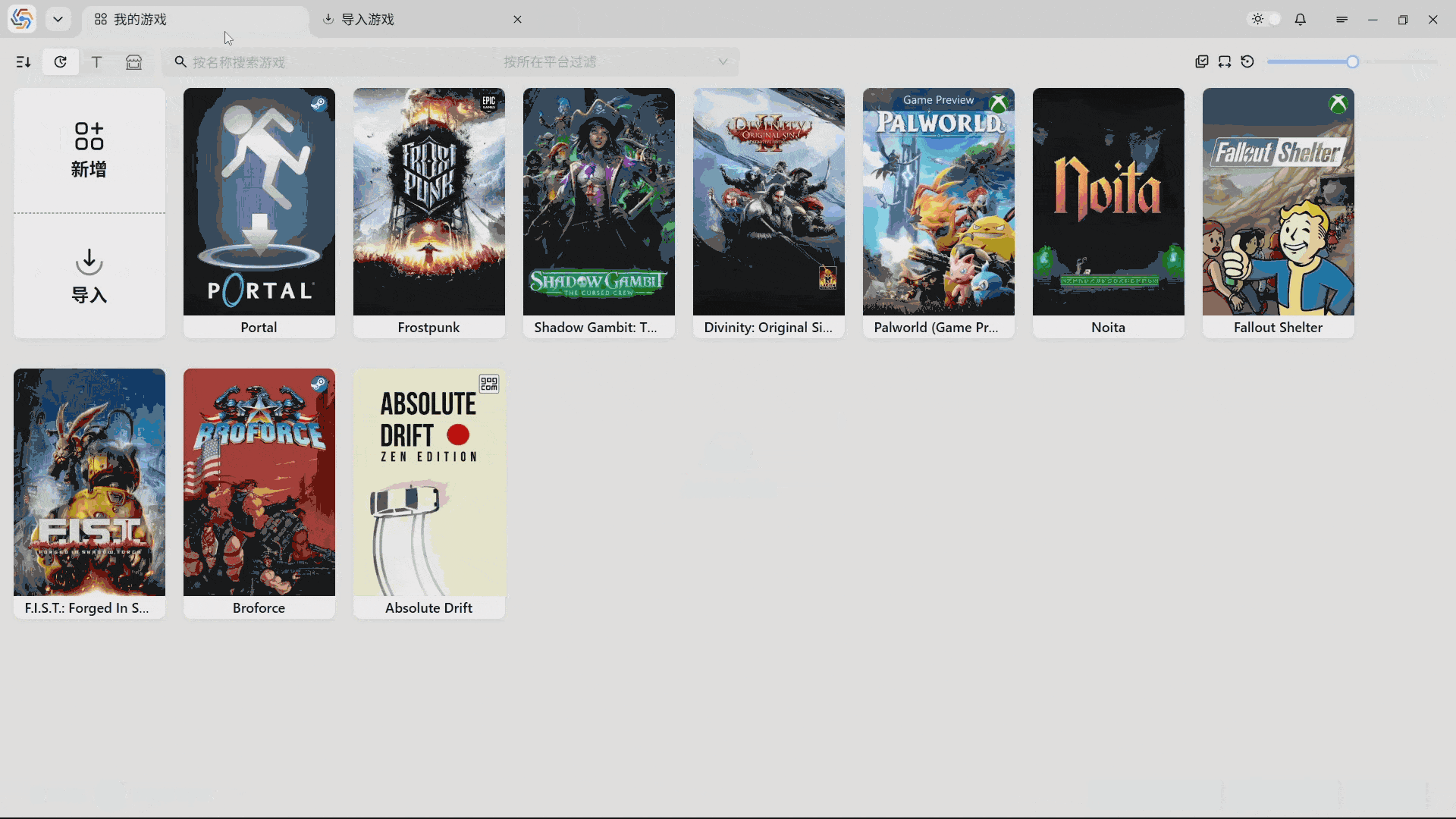
Task: Sort games by platform using the store icon
Action: [133, 62]
